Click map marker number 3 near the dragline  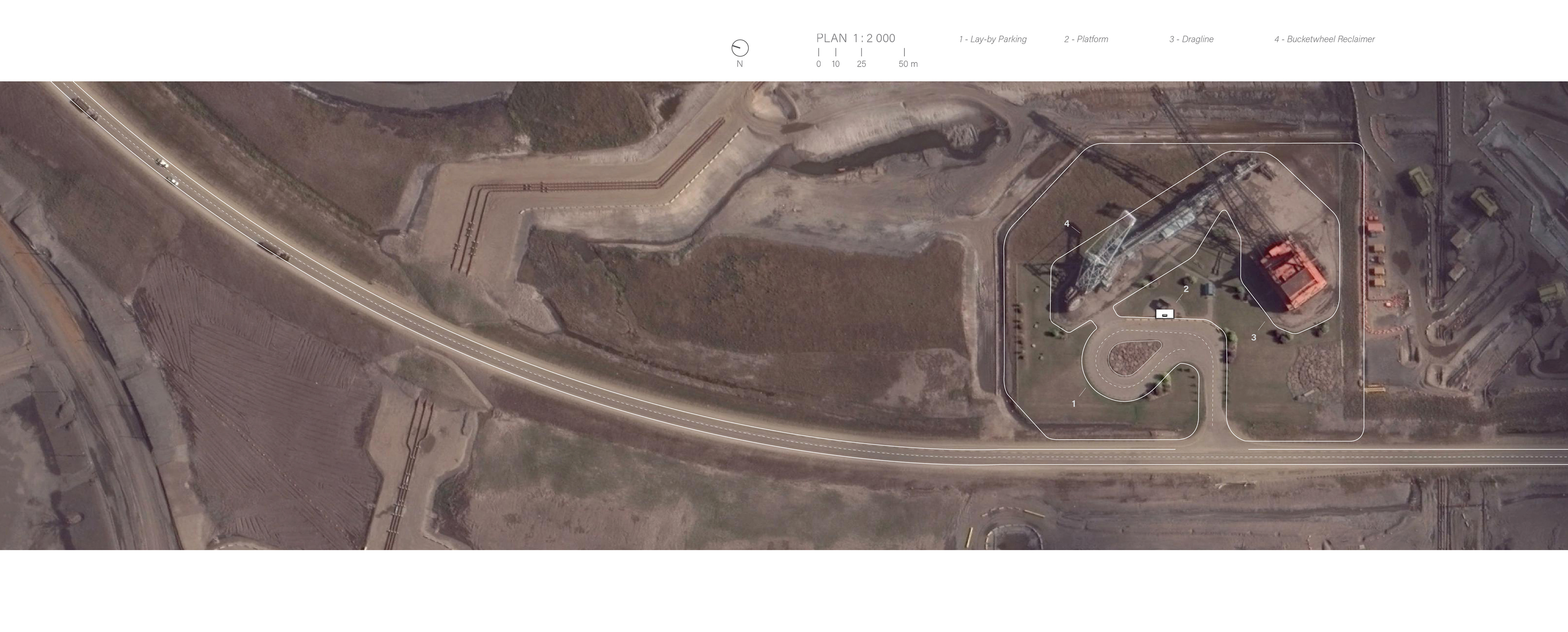(x=1253, y=337)
